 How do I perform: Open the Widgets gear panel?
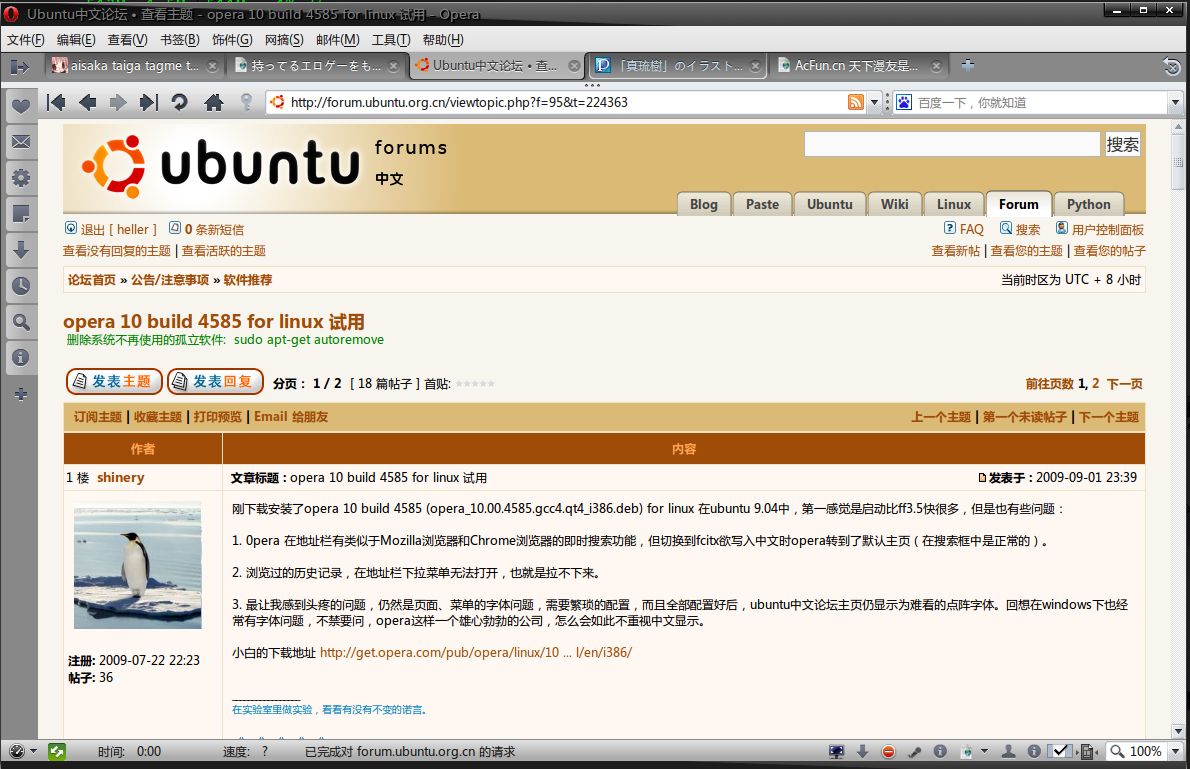pyautogui.click(x=20, y=178)
